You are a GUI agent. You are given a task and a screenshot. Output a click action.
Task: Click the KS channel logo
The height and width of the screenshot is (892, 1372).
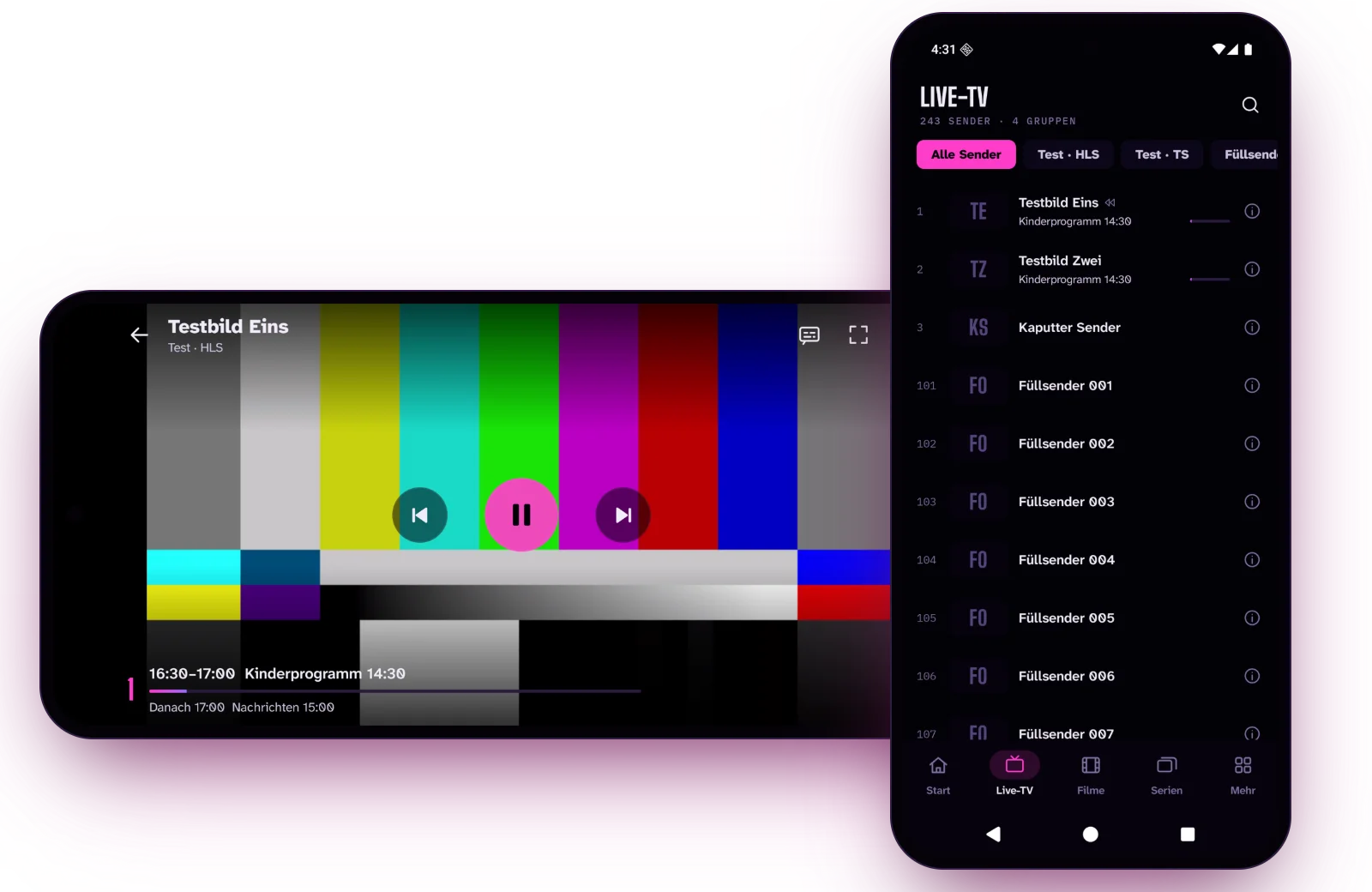[978, 328]
